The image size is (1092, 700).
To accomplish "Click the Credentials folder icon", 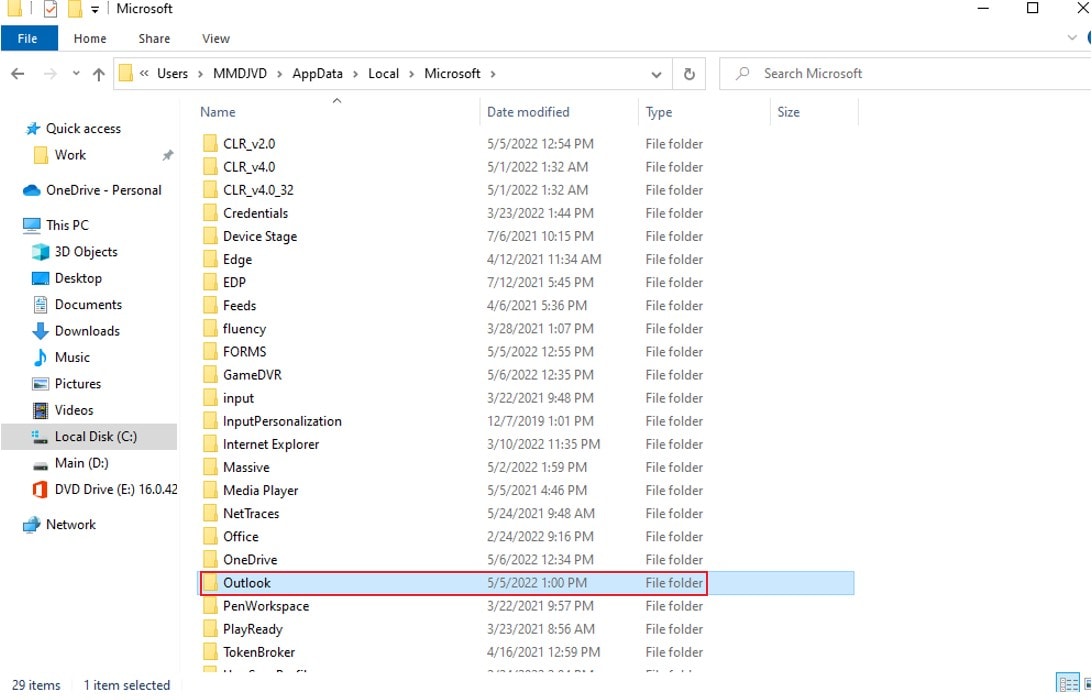I will click(210, 213).
